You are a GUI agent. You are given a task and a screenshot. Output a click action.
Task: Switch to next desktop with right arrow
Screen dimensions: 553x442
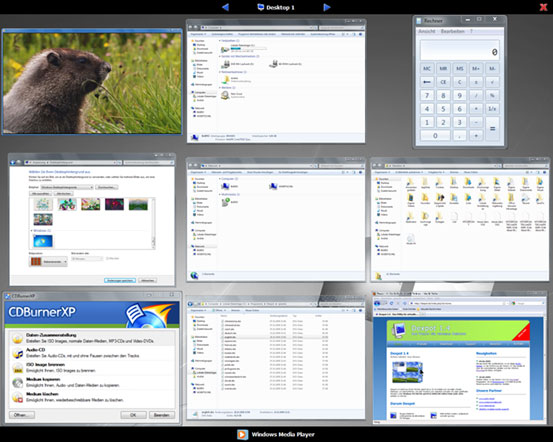[x=327, y=7]
